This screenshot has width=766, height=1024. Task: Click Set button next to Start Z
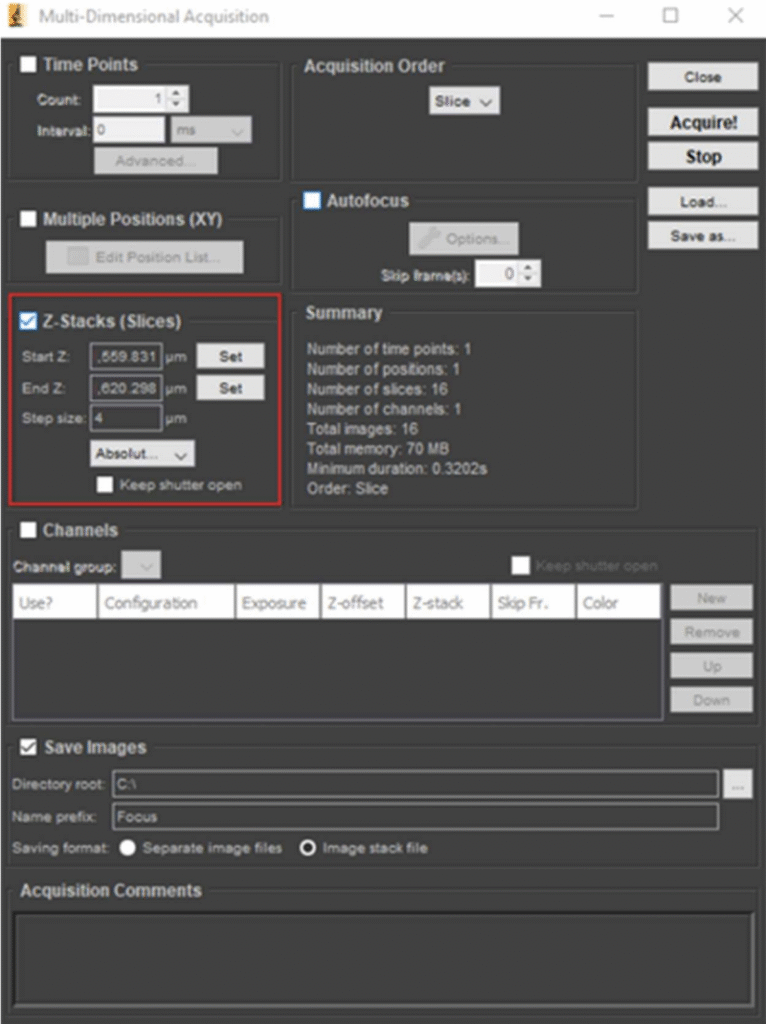click(230, 356)
